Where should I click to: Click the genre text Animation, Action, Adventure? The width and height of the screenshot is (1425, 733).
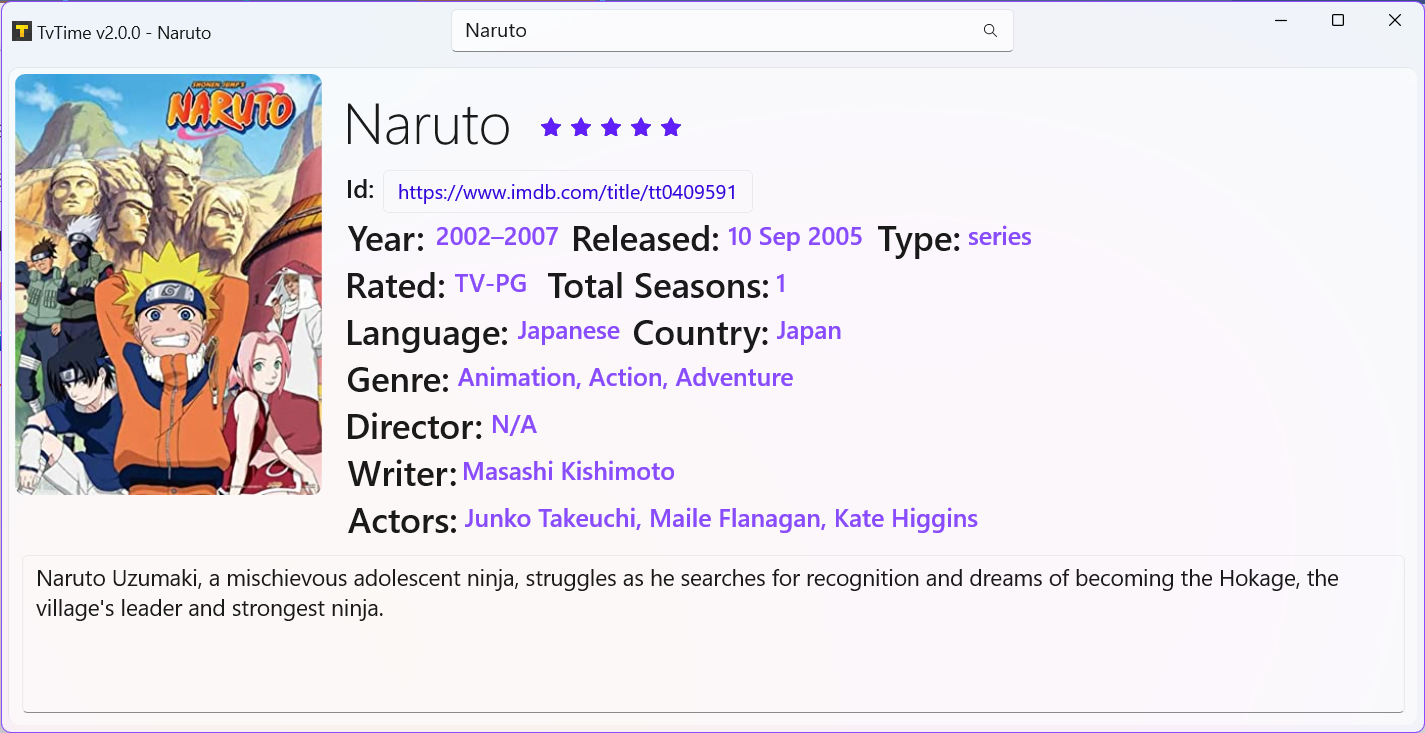point(626,378)
